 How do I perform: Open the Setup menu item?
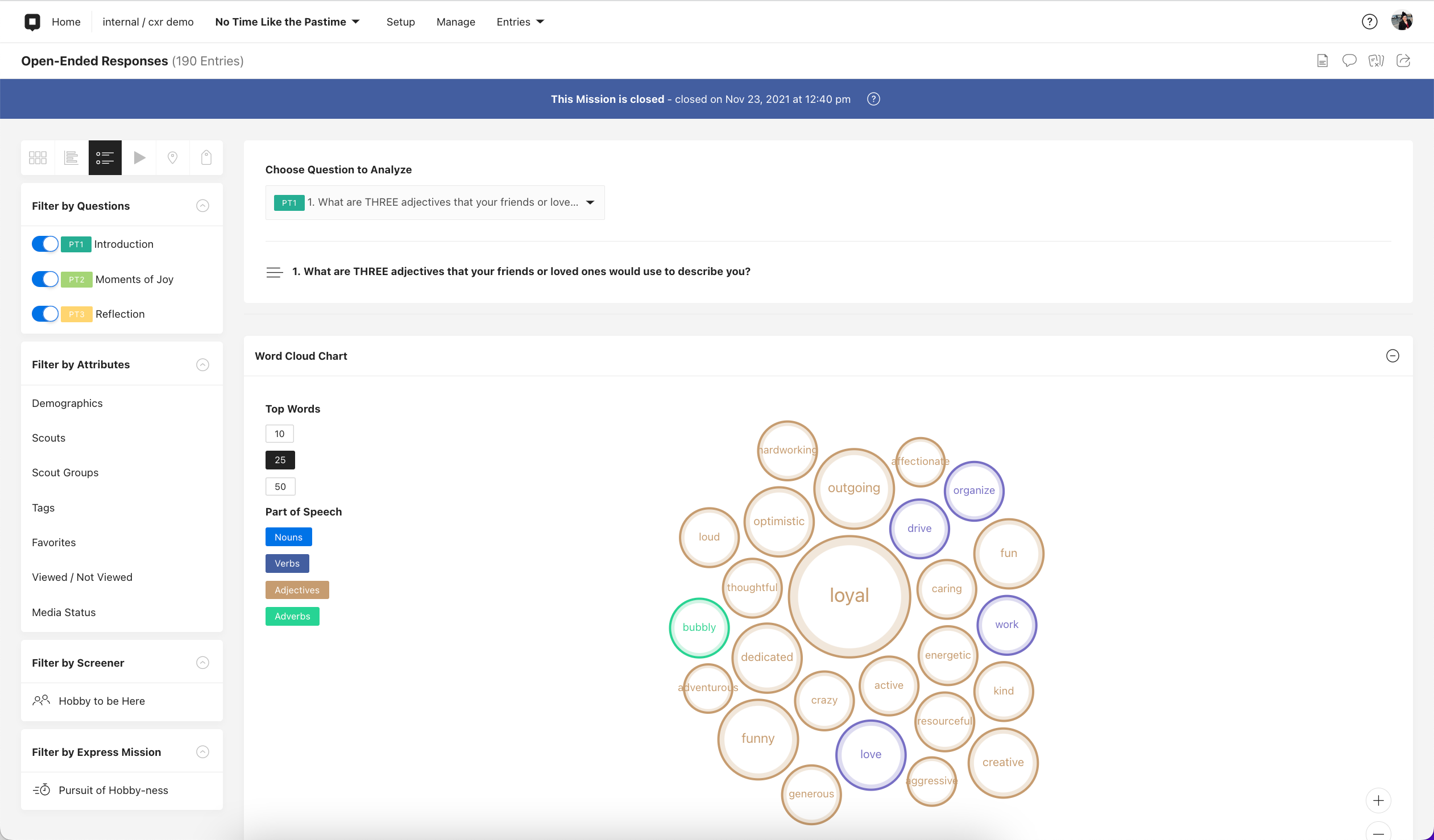[x=400, y=22]
